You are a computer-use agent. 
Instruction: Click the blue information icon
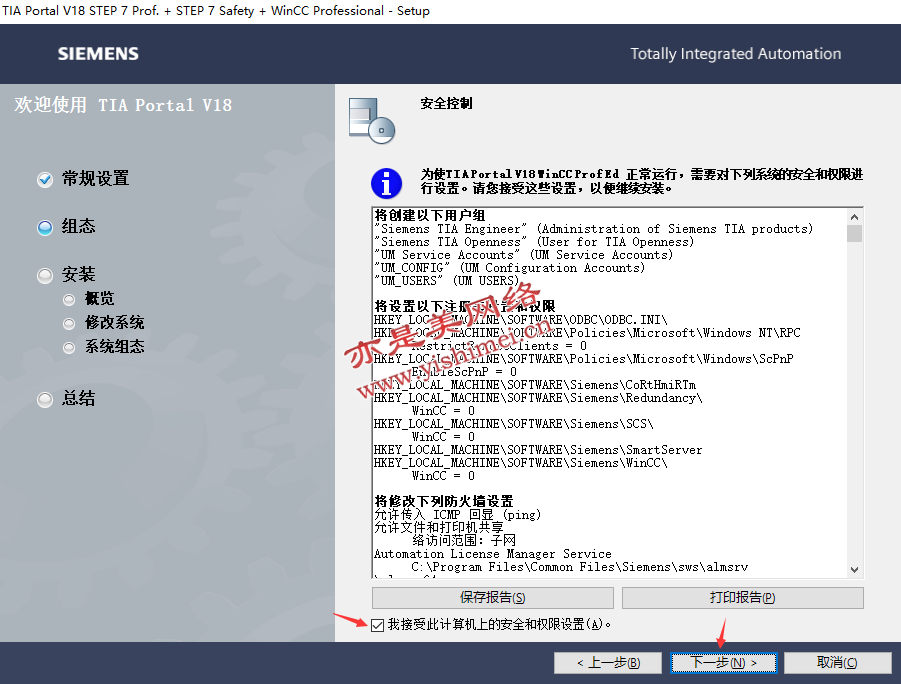[386, 183]
